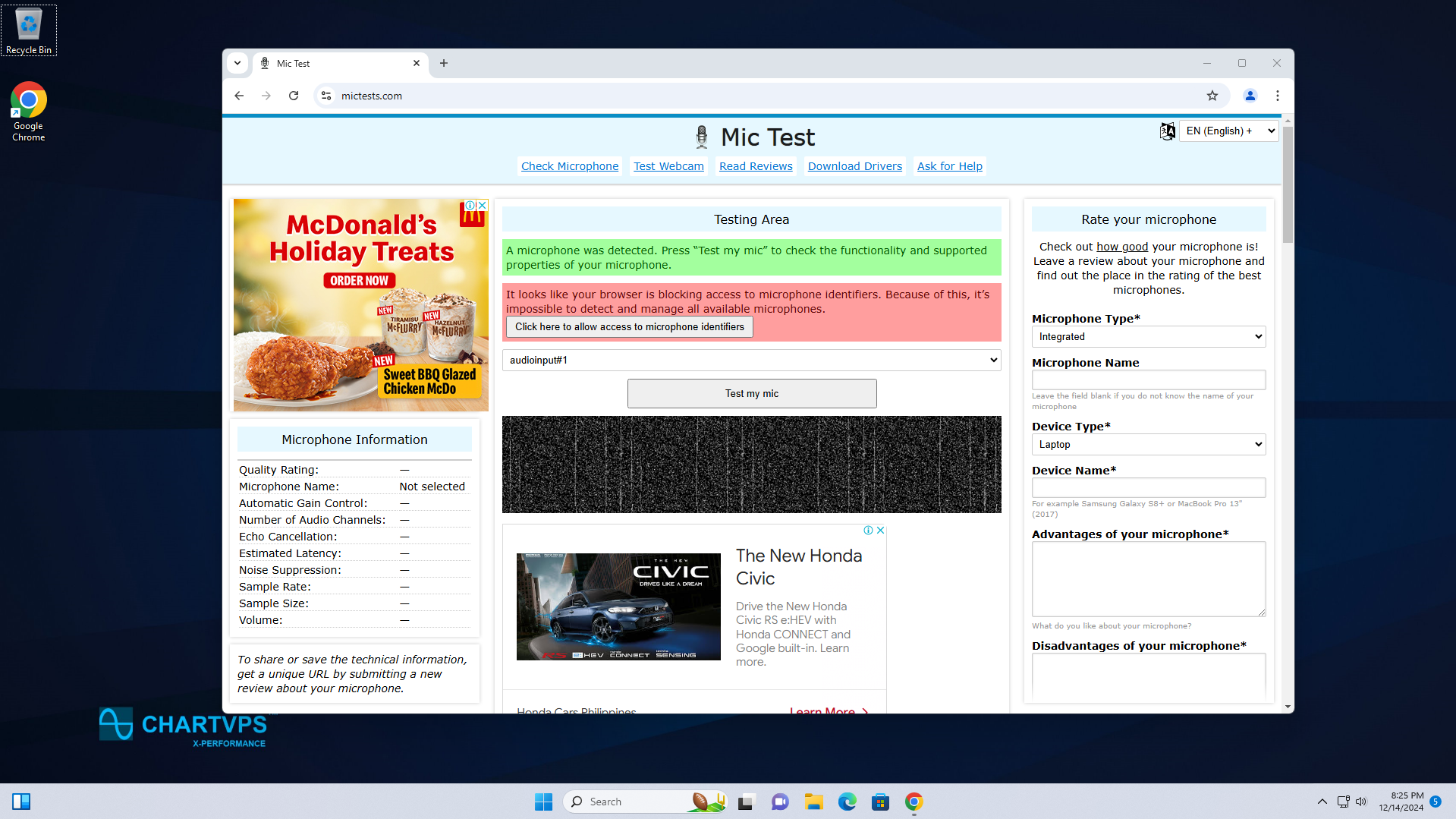Select the Mic Test browser tab
The height and width of the screenshot is (819, 1456).
[x=340, y=63]
